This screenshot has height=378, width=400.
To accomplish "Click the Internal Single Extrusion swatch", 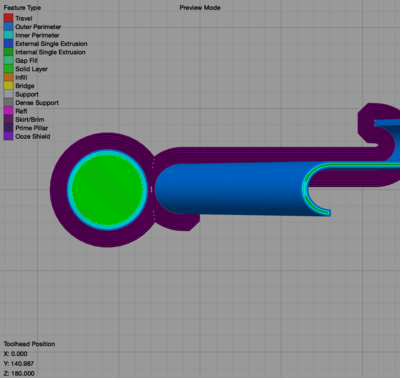I will (8, 52).
